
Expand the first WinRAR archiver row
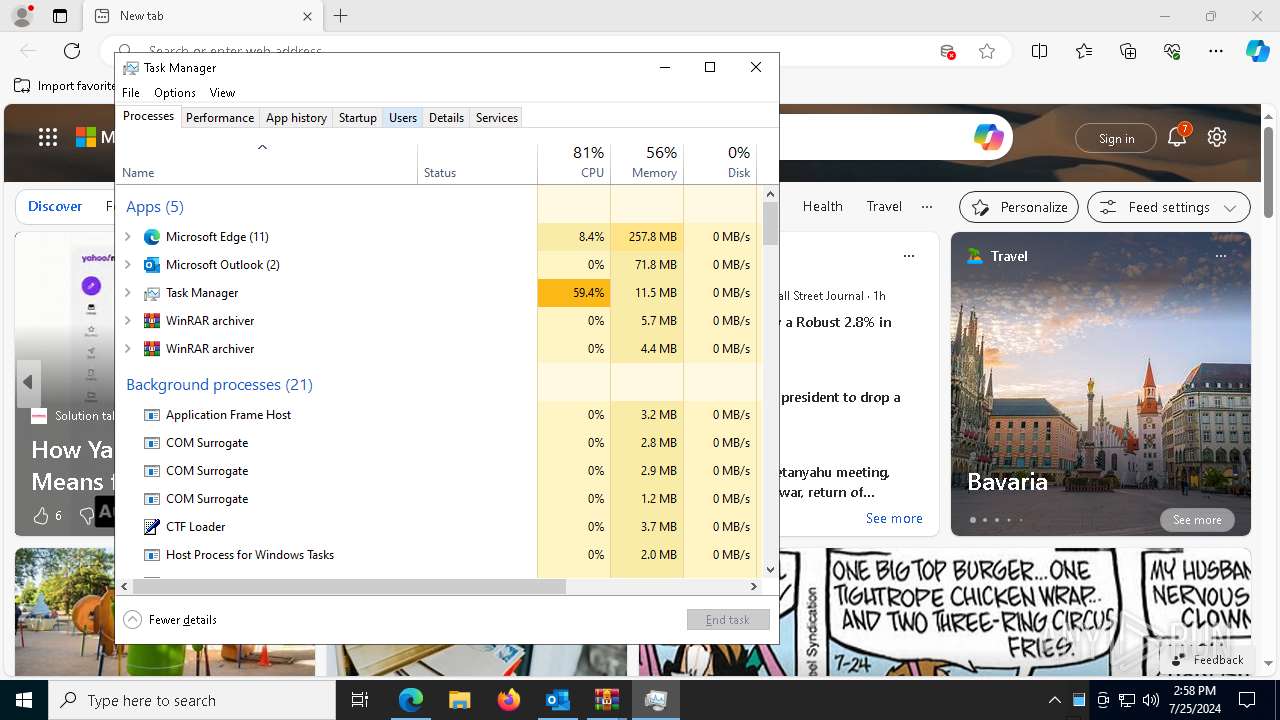pyautogui.click(x=128, y=321)
